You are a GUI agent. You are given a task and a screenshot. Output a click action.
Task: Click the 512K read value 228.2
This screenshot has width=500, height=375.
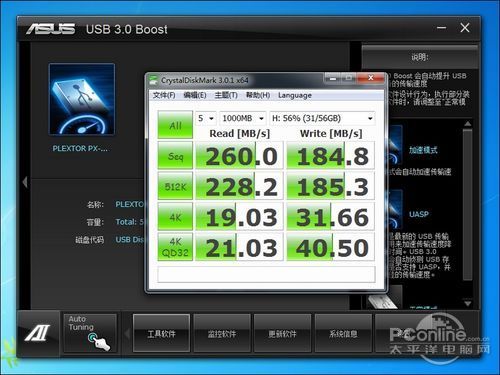(x=239, y=186)
